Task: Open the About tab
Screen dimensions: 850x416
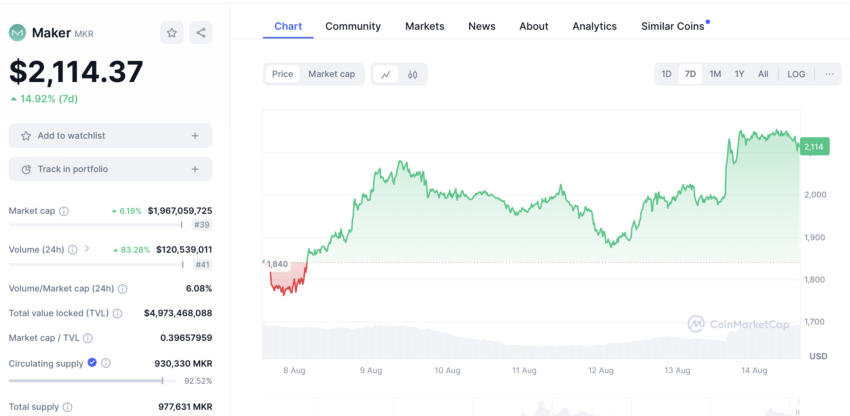Action: (x=534, y=26)
